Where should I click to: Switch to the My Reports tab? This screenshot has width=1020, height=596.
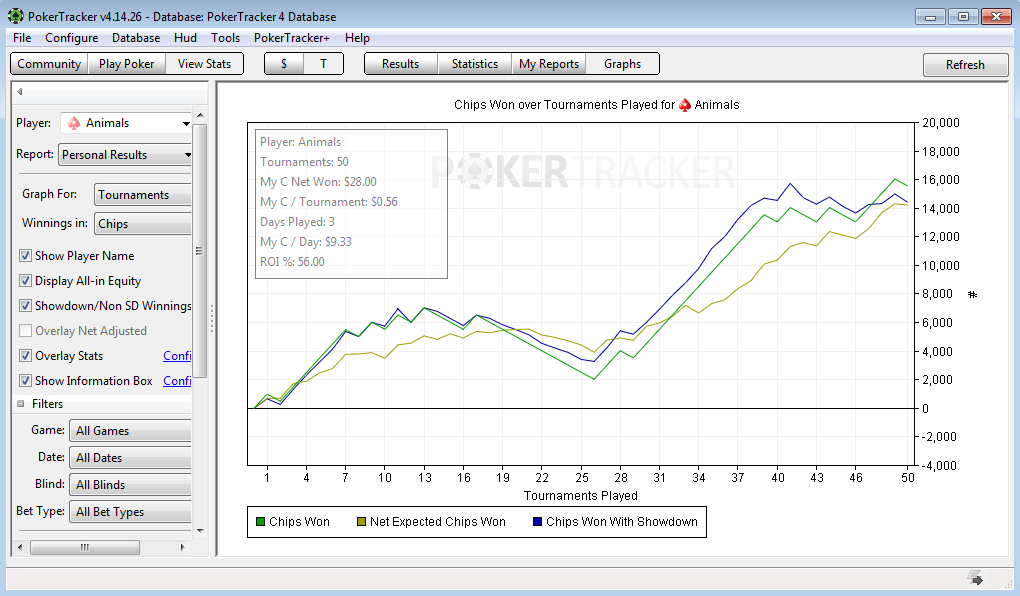coord(549,64)
